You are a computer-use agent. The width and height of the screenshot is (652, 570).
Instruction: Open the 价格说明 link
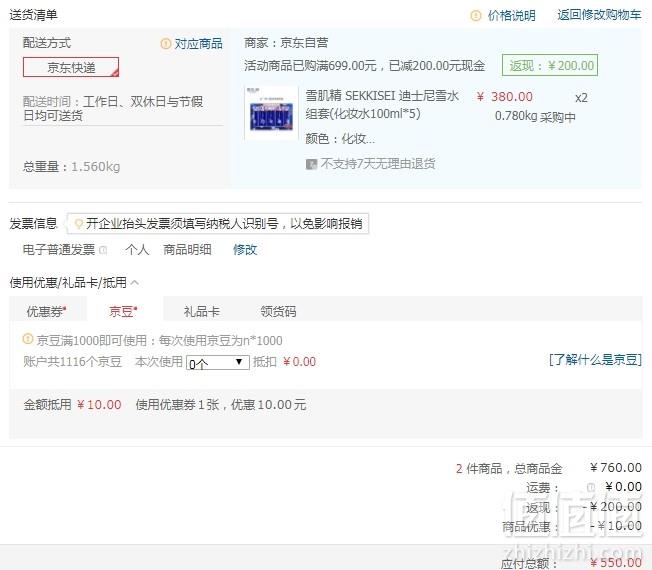511,16
